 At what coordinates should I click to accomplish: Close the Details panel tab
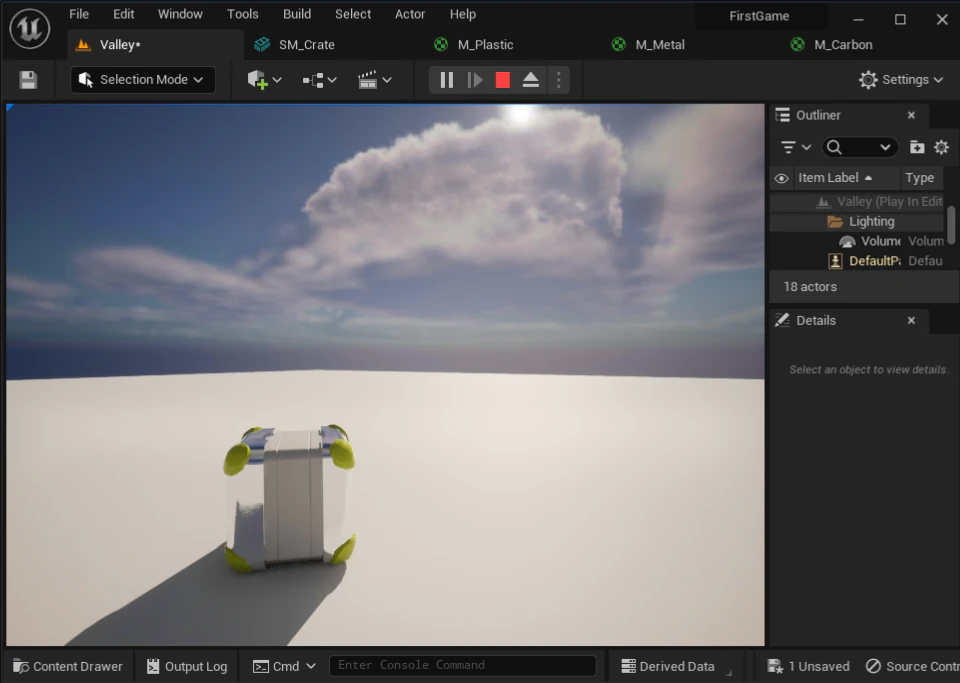(x=911, y=321)
